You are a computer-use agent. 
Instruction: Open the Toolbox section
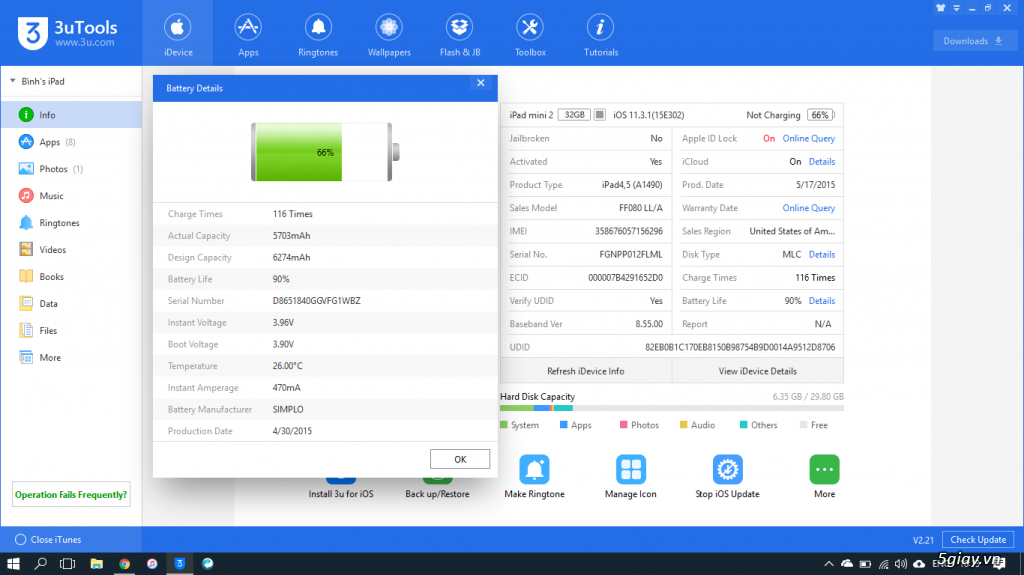pyautogui.click(x=530, y=35)
